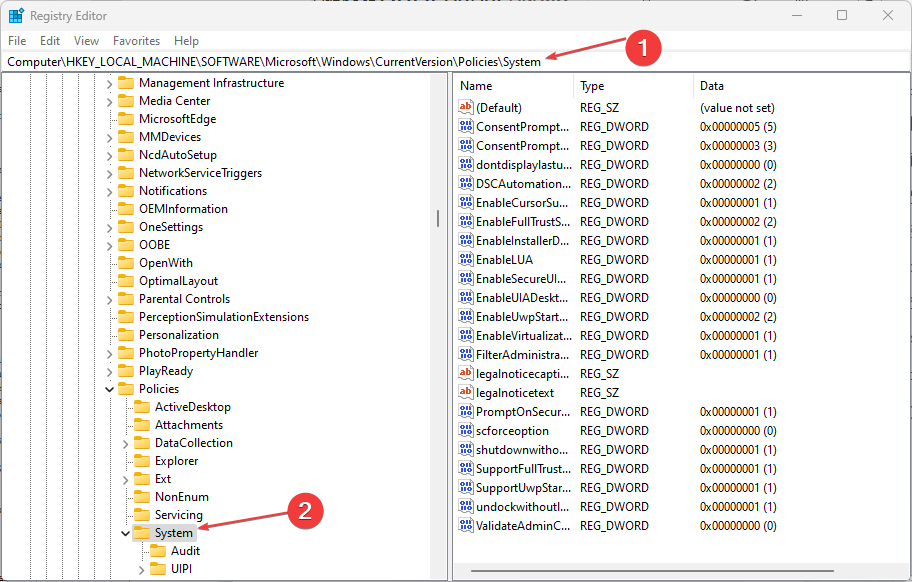Click the undockwithoutl... DWORD icon
Image resolution: width=912 pixels, height=582 pixels.
click(x=466, y=506)
